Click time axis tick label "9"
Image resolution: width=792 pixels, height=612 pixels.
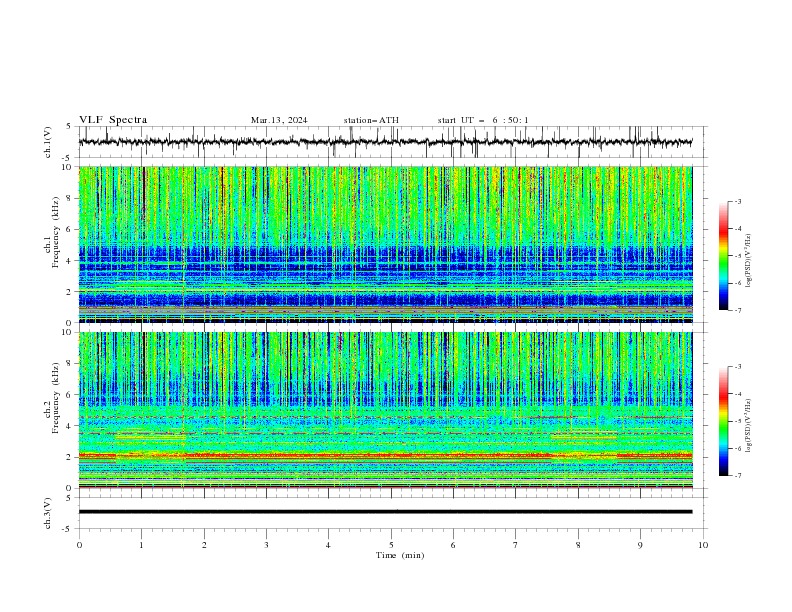(x=640, y=545)
